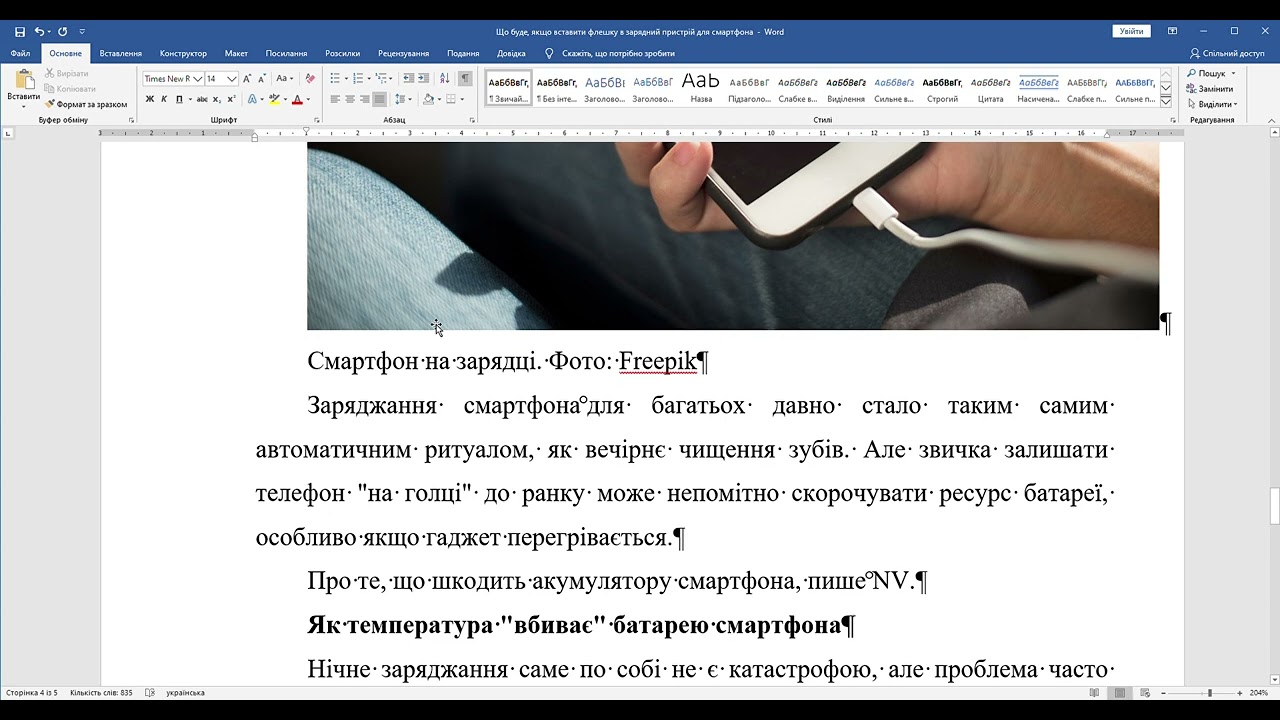Screen dimensions: 1280x720
Task: Align text left icon
Action: pos(336,99)
